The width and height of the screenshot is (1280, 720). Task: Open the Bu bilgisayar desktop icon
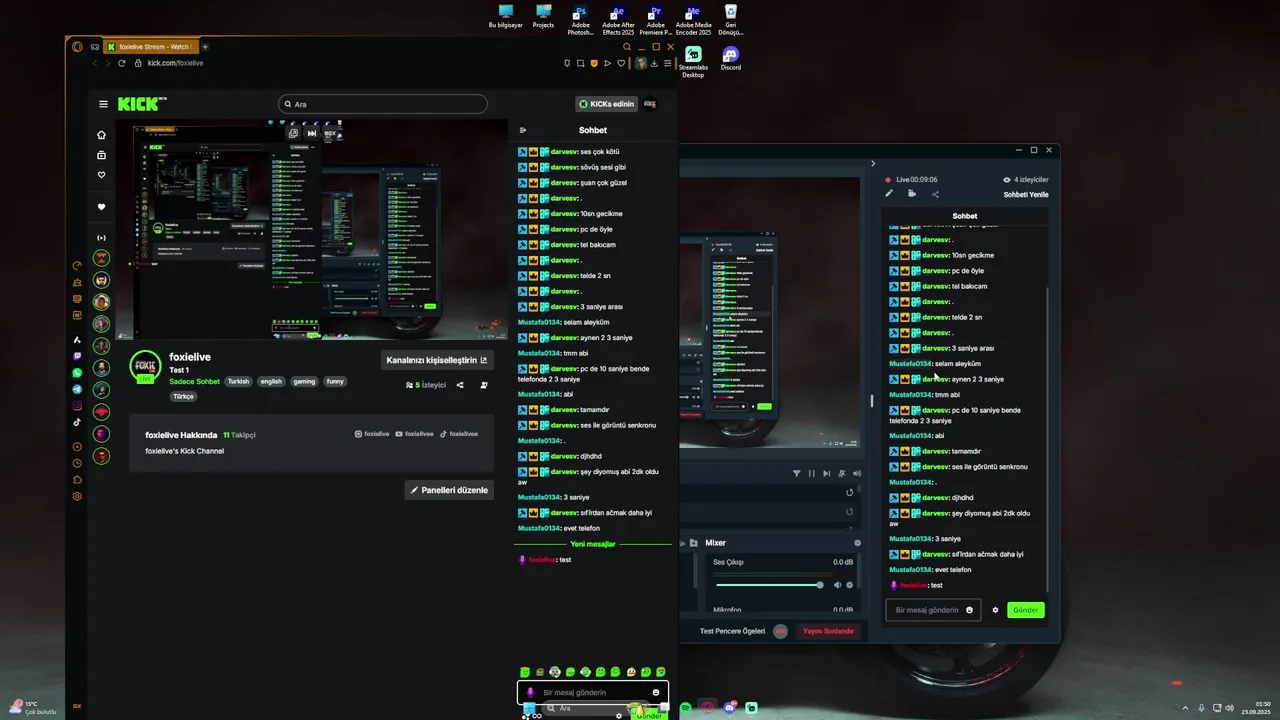click(x=505, y=17)
